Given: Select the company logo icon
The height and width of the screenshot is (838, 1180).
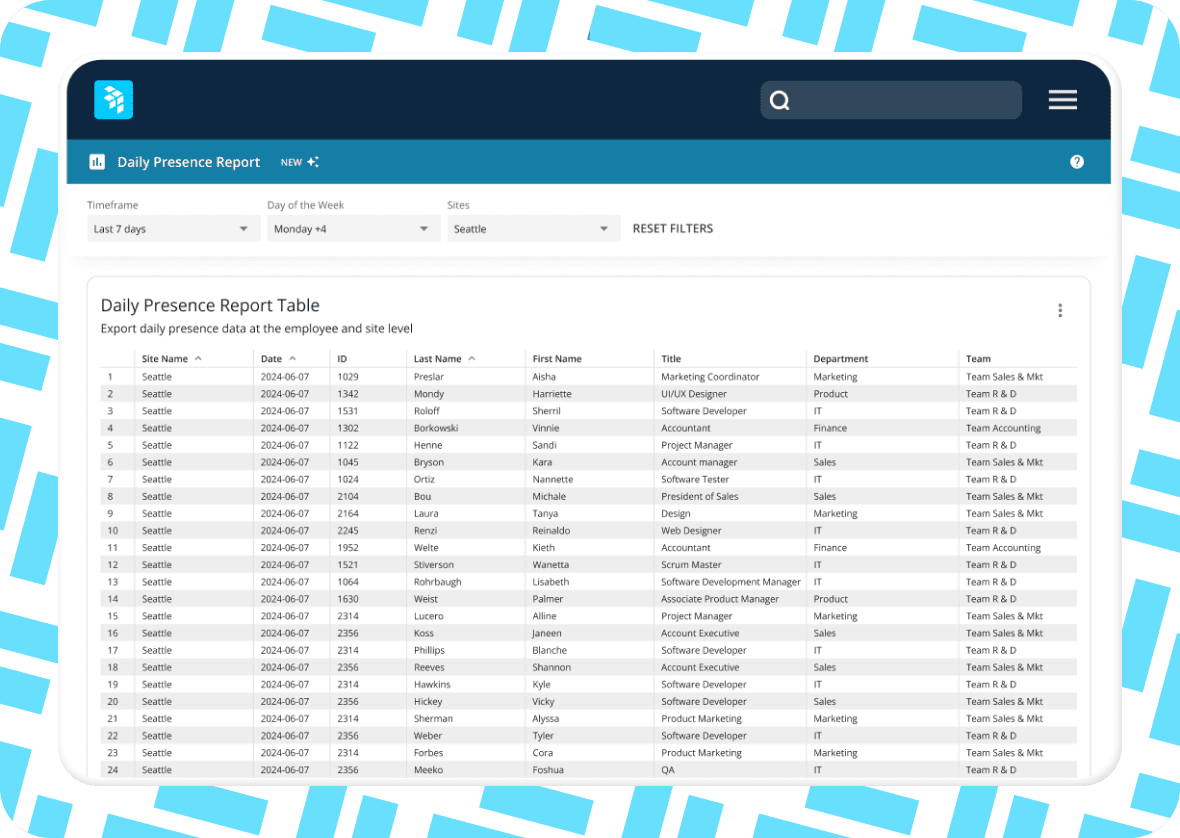Looking at the screenshot, I should pos(113,99).
